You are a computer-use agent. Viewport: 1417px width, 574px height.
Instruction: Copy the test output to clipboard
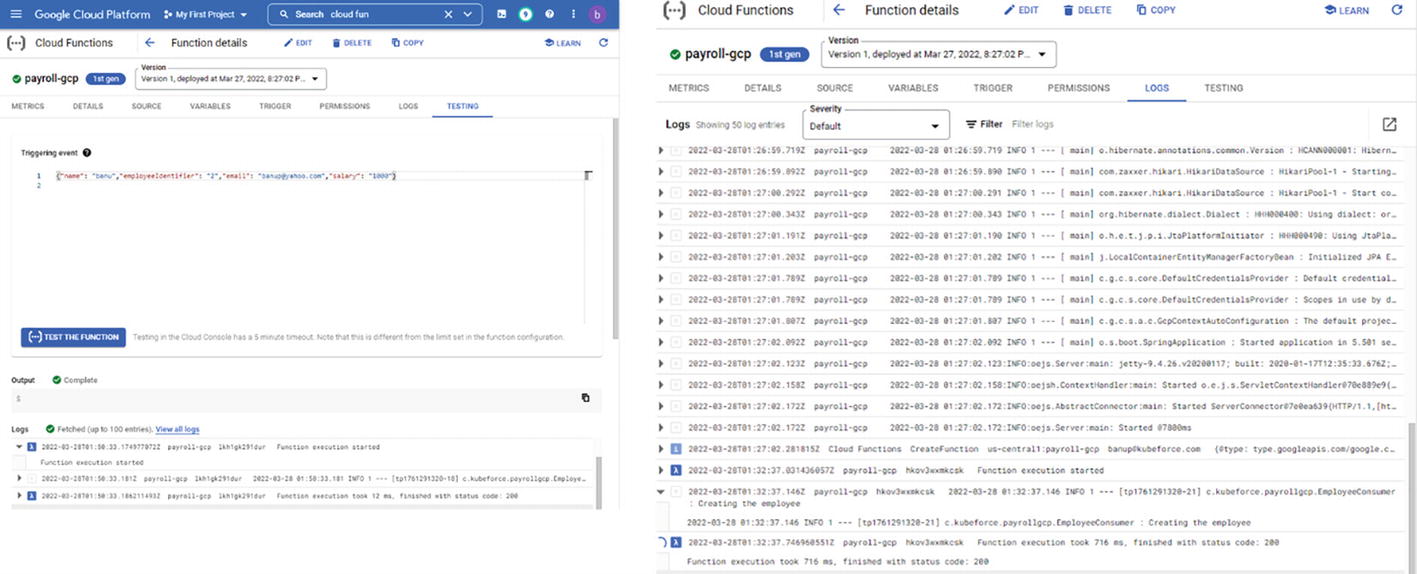[x=585, y=398]
